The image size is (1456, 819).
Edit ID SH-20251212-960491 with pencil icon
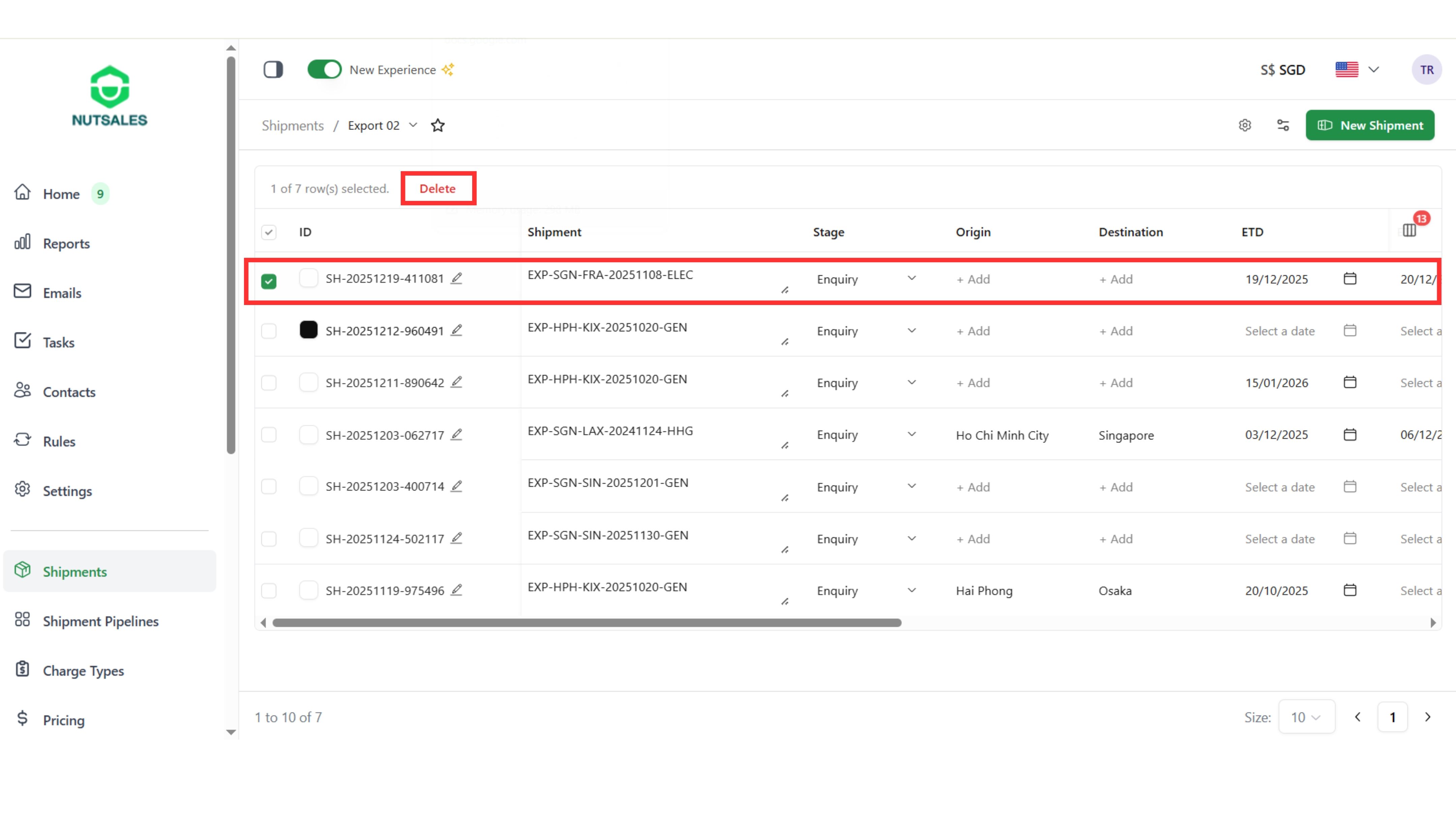(x=457, y=330)
